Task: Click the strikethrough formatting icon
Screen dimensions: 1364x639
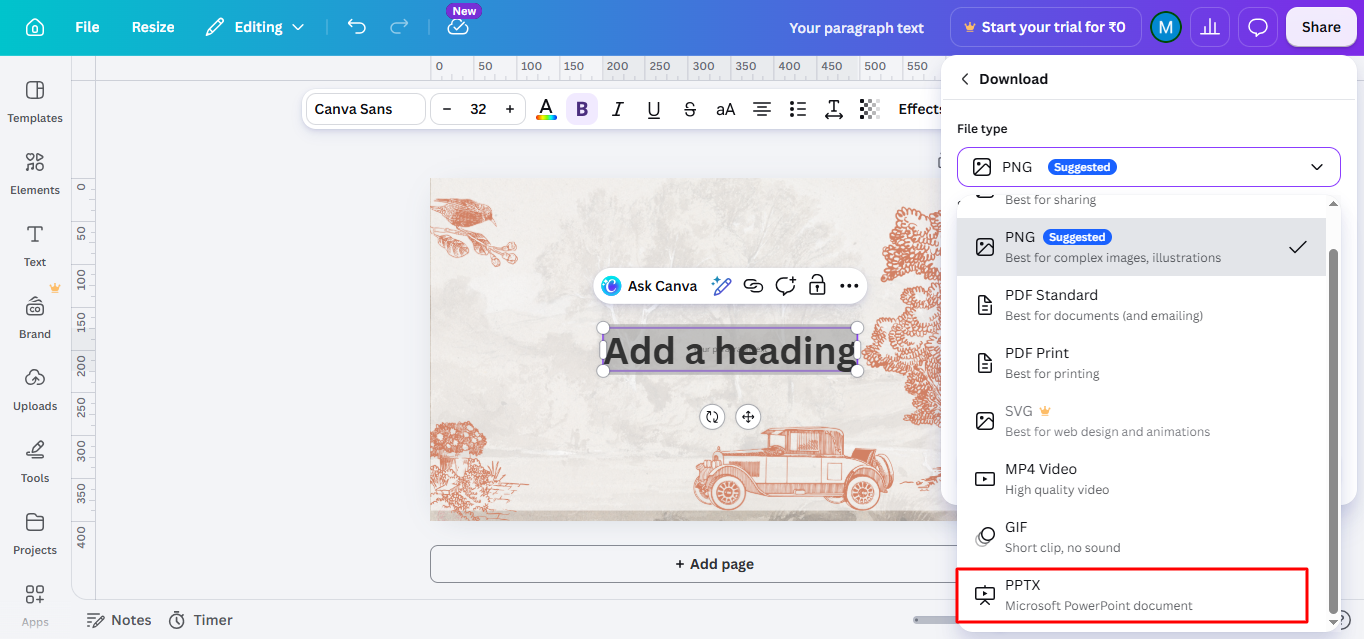Action: click(x=689, y=109)
